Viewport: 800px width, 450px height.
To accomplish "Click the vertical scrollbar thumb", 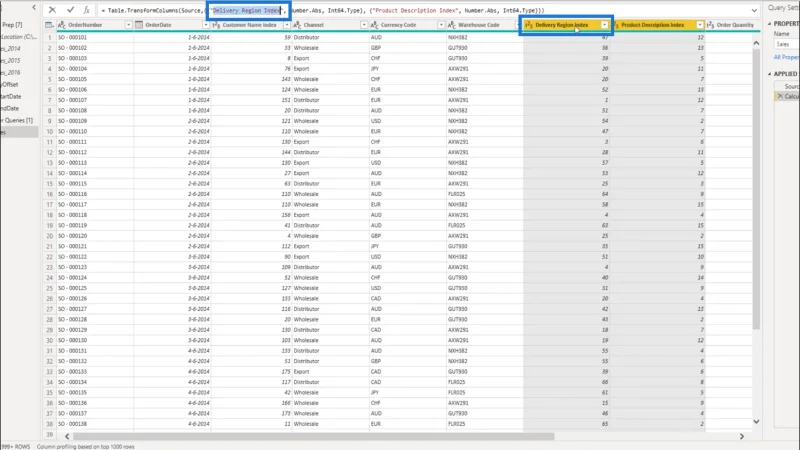I will pos(756,189).
